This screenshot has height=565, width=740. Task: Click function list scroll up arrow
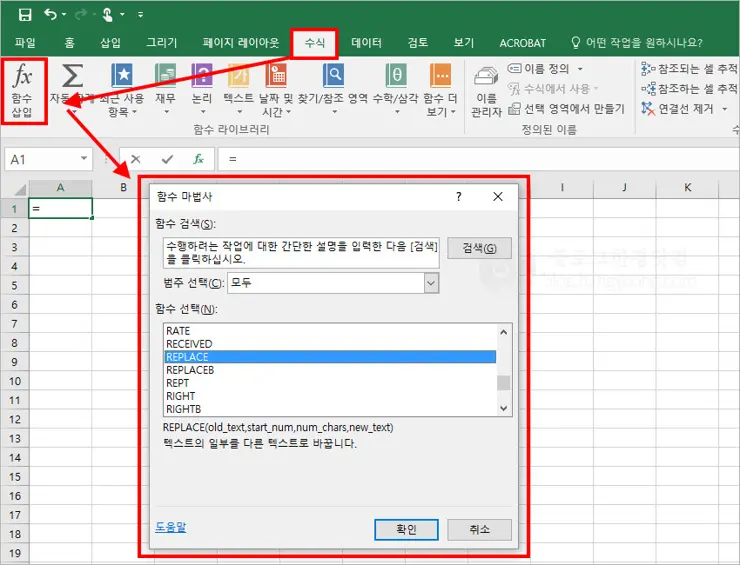click(x=504, y=332)
